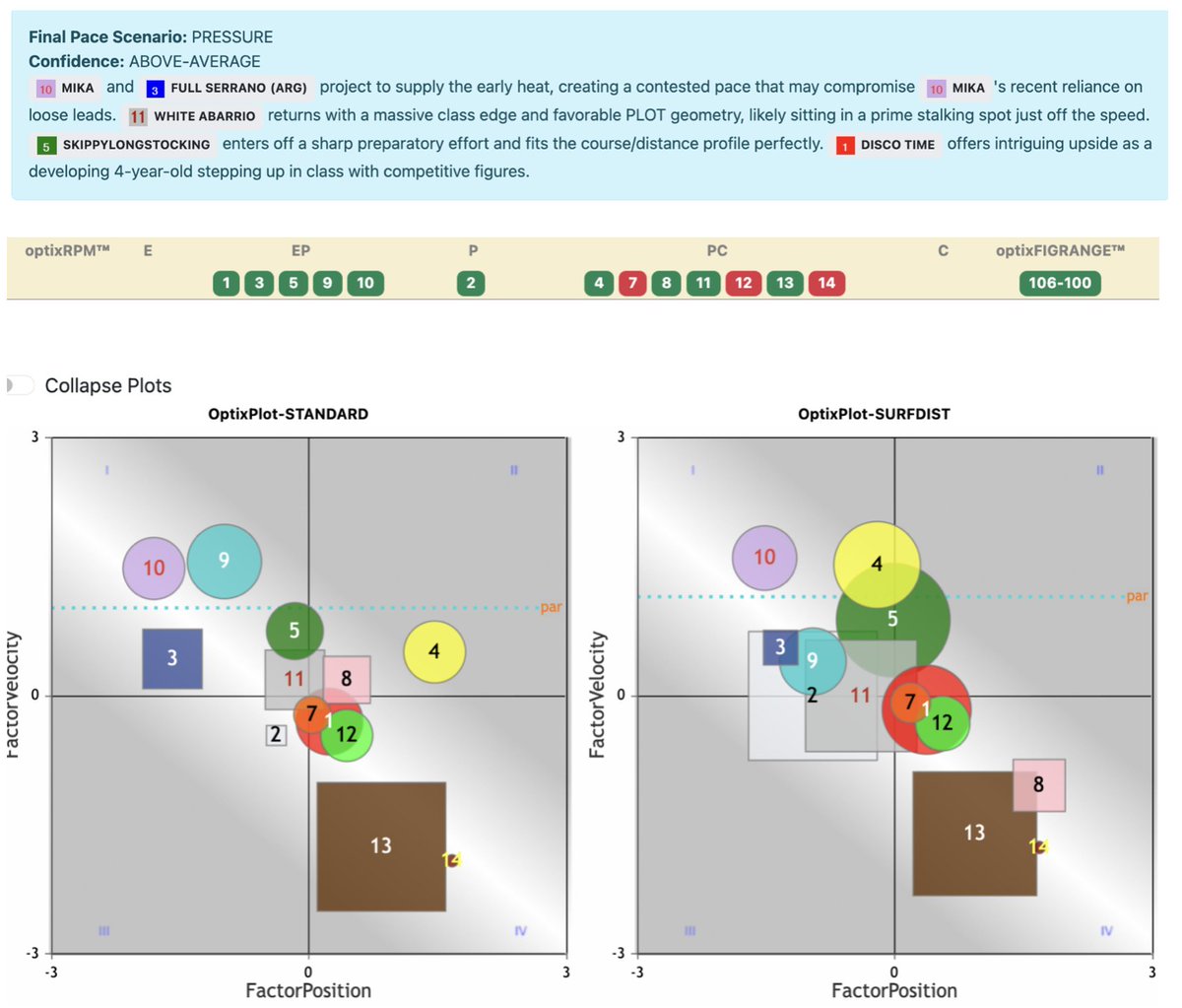Click the 106-100 optixFIGRANGE badge
Viewport: 1182px width, 1008px height.
click(x=1060, y=283)
